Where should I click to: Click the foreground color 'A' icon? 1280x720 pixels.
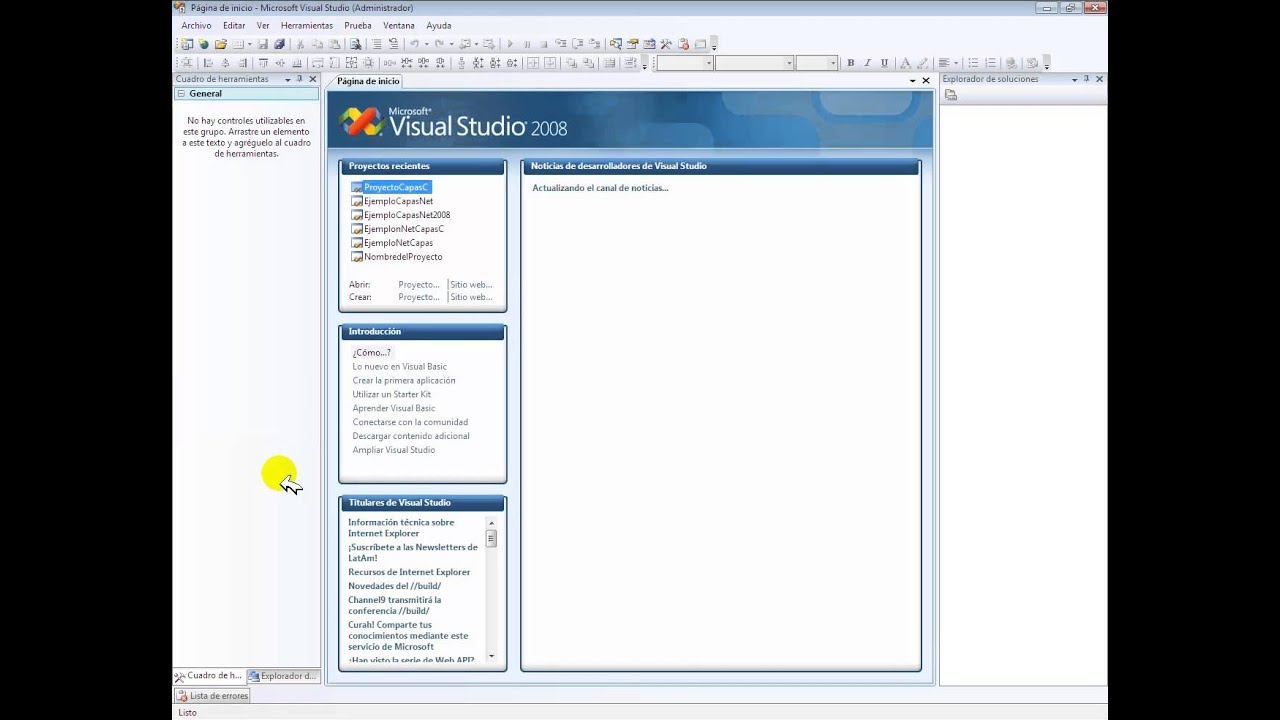click(905, 63)
